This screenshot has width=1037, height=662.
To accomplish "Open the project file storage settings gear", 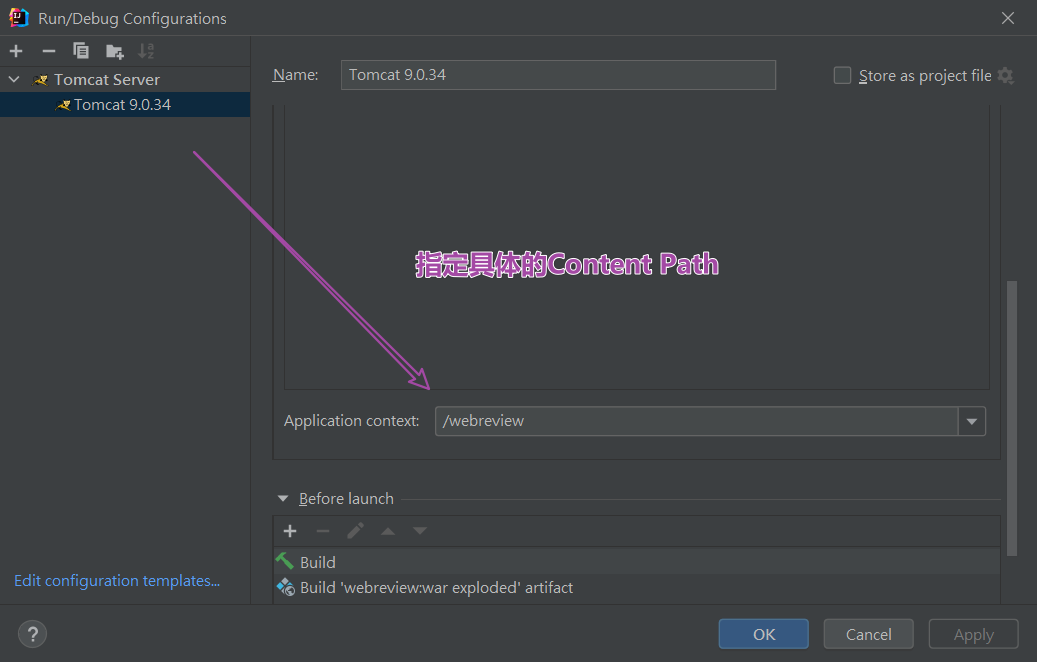I will (x=1005, y=75).
